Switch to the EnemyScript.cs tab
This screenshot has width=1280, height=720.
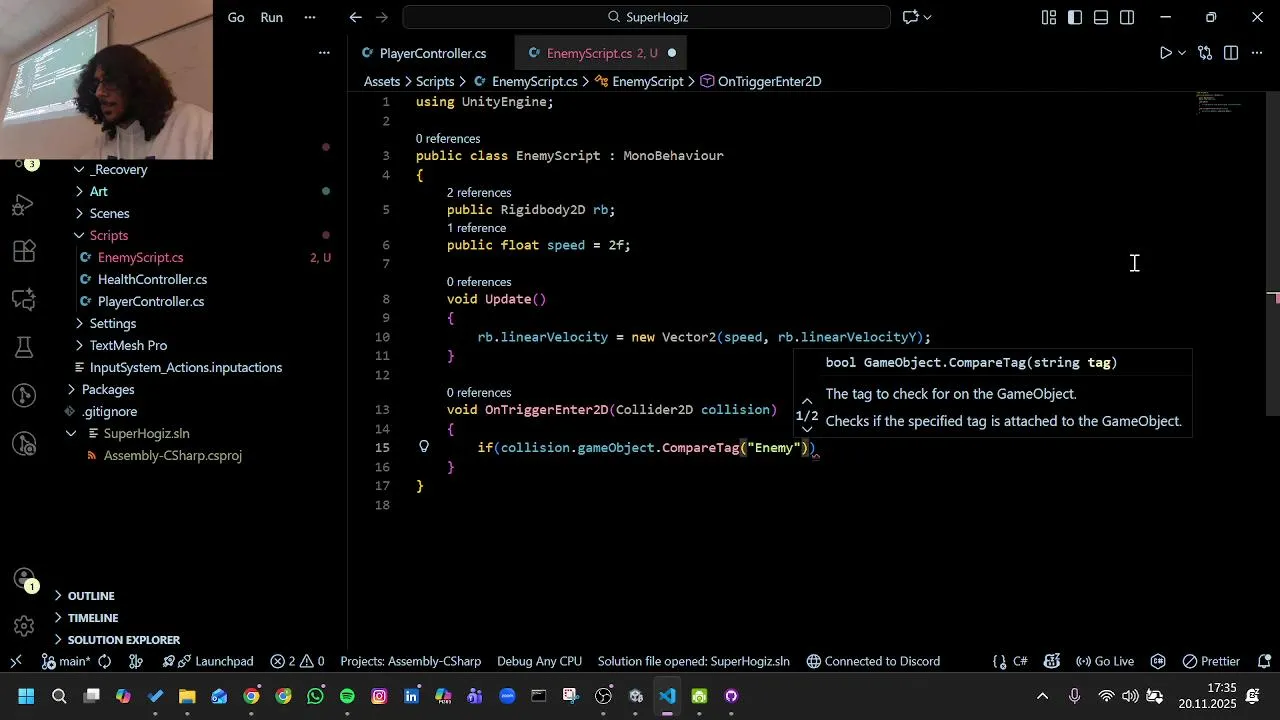[602, 53]
